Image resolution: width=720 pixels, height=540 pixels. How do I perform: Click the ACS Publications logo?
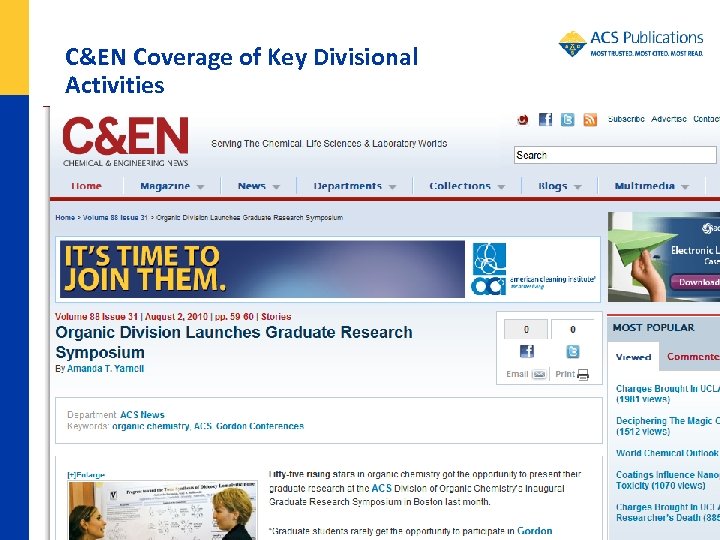tap(631, 44)
